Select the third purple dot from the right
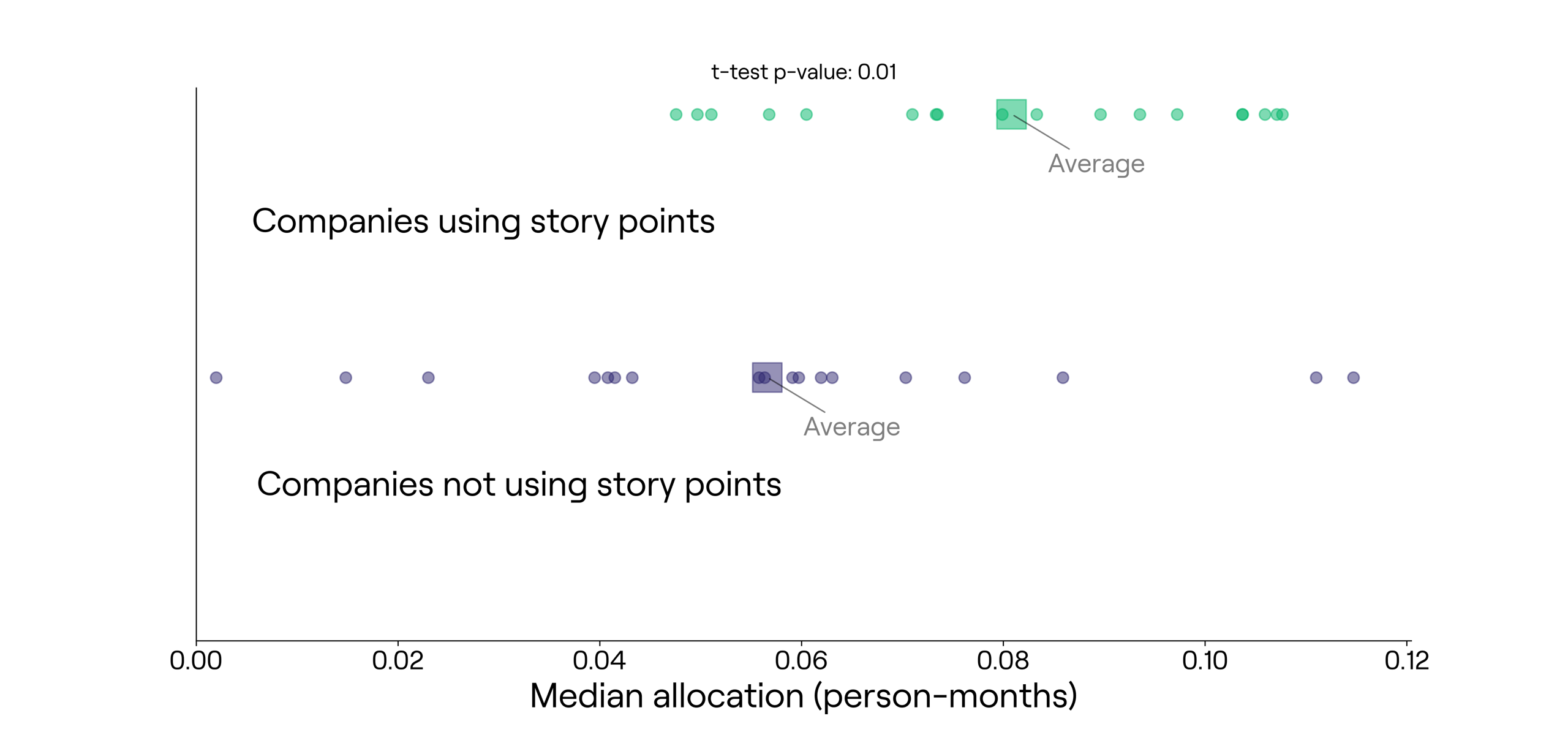This screenshot has width=1568, height=732. pos(1063,377)
